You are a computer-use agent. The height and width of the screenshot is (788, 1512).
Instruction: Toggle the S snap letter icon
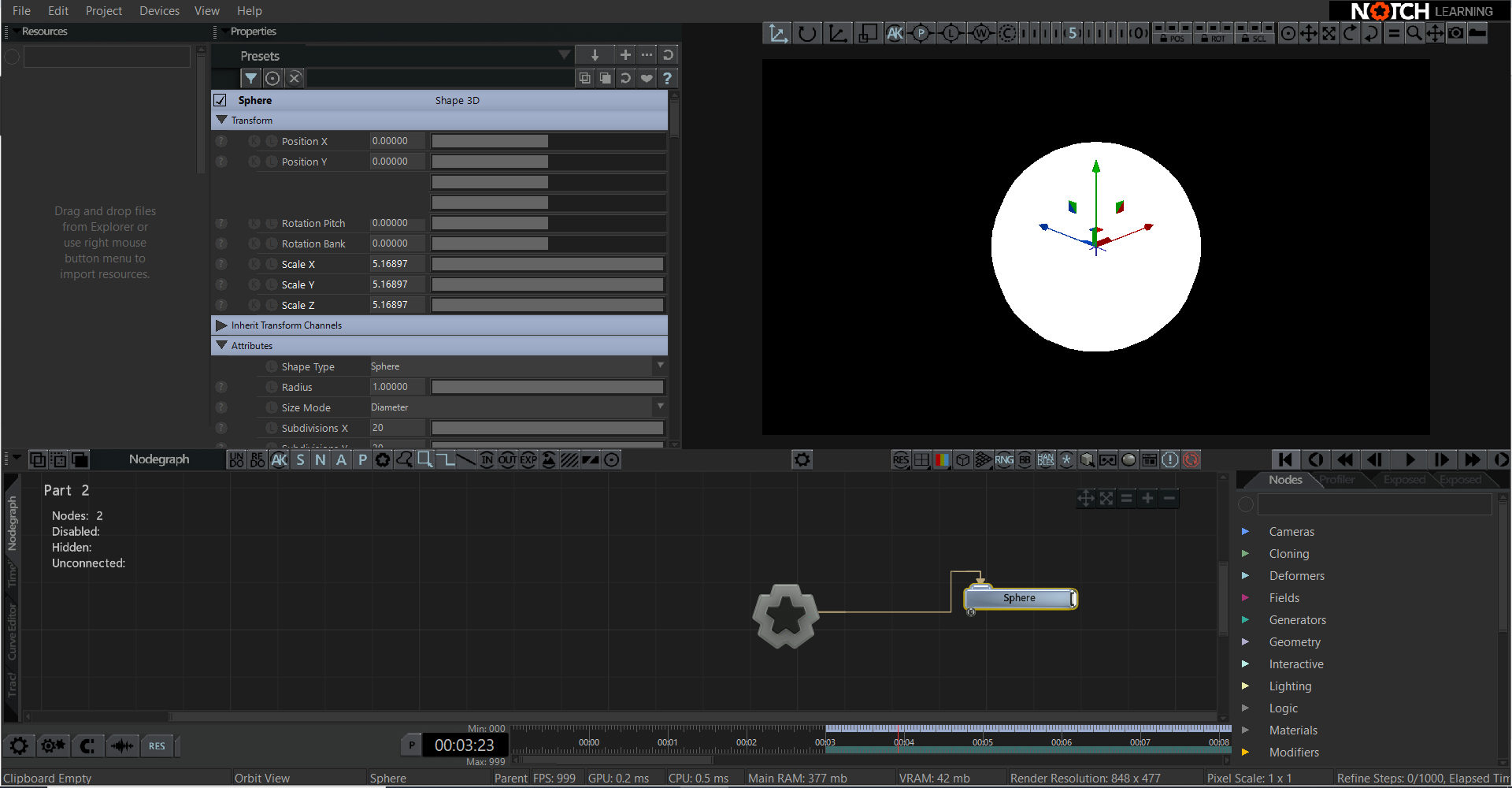(x=300, y=459)
